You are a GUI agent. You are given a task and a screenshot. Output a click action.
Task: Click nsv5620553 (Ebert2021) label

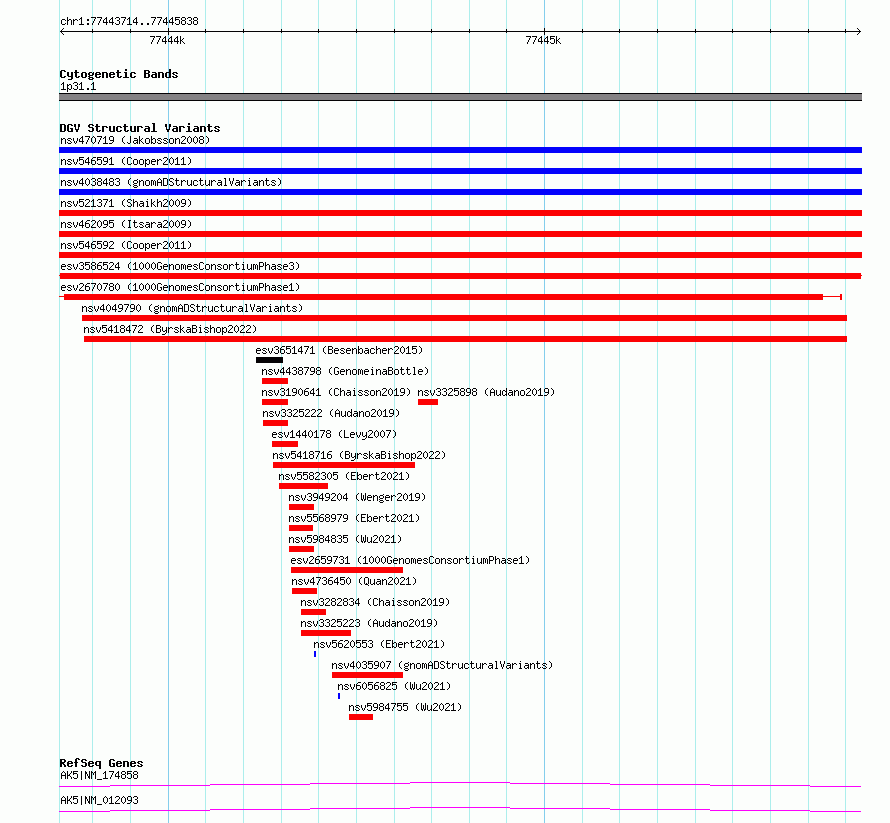click(x=379, y=644)
